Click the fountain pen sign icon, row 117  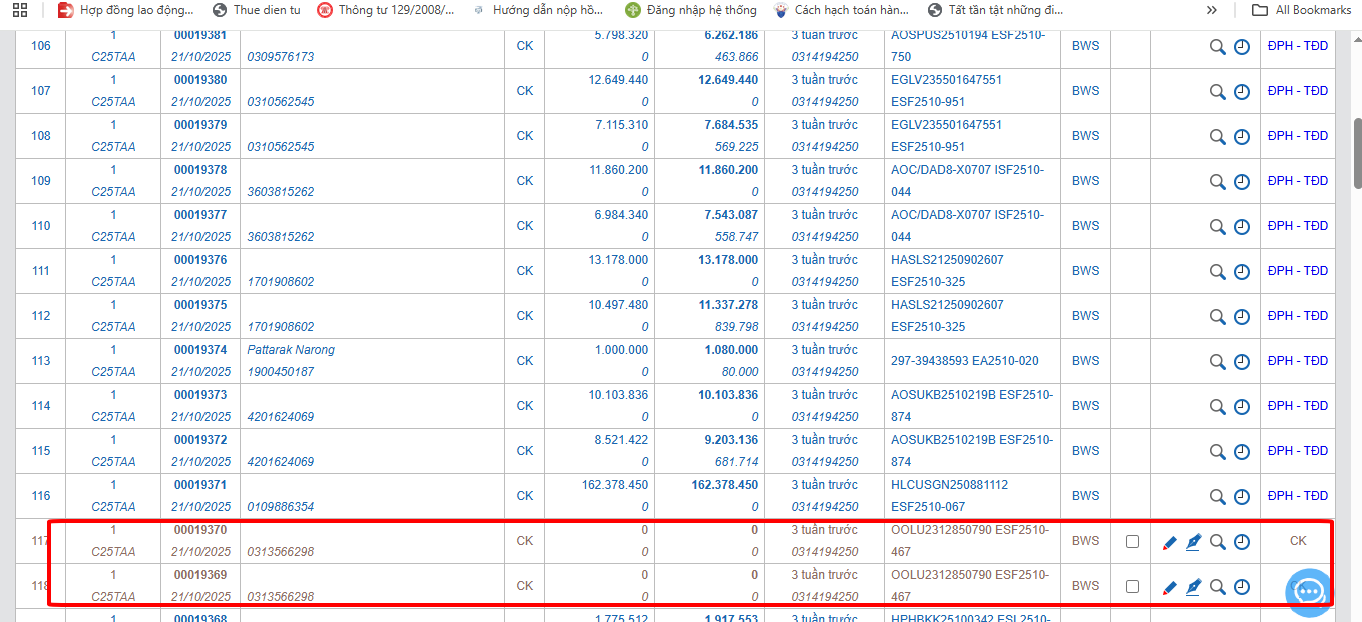pos(1193,542)
